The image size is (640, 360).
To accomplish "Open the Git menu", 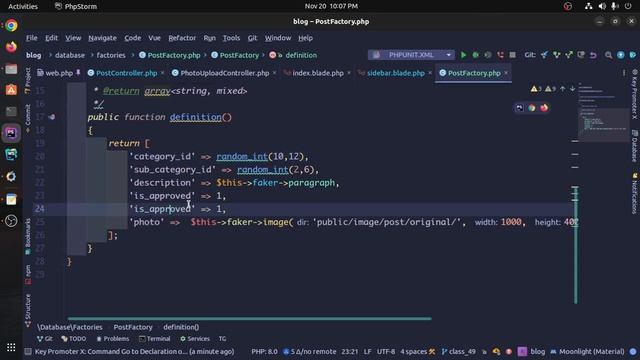I will pos(252,38).
